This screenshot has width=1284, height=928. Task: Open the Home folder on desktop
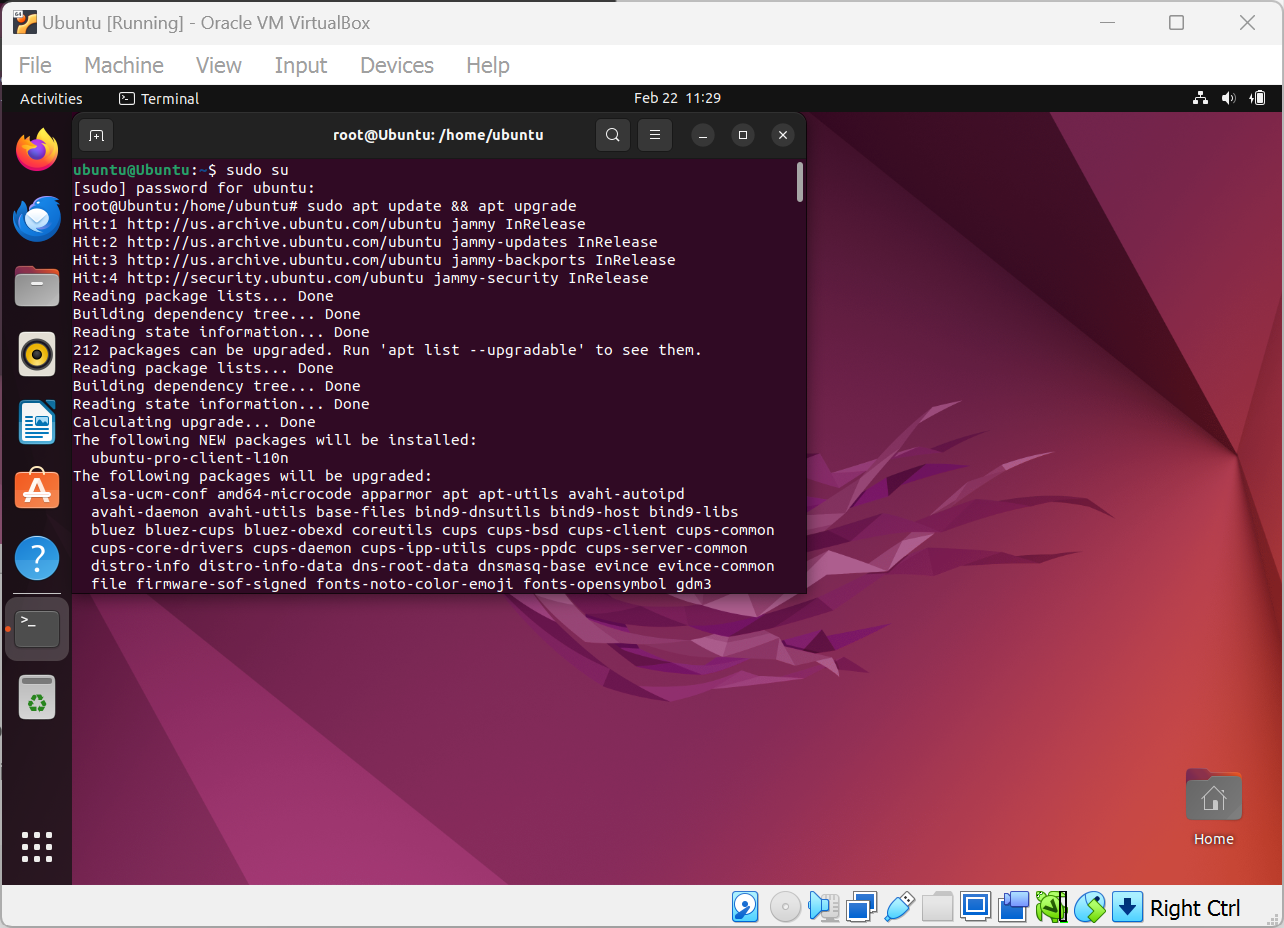pyautogui.click(x=1213, y=808)
